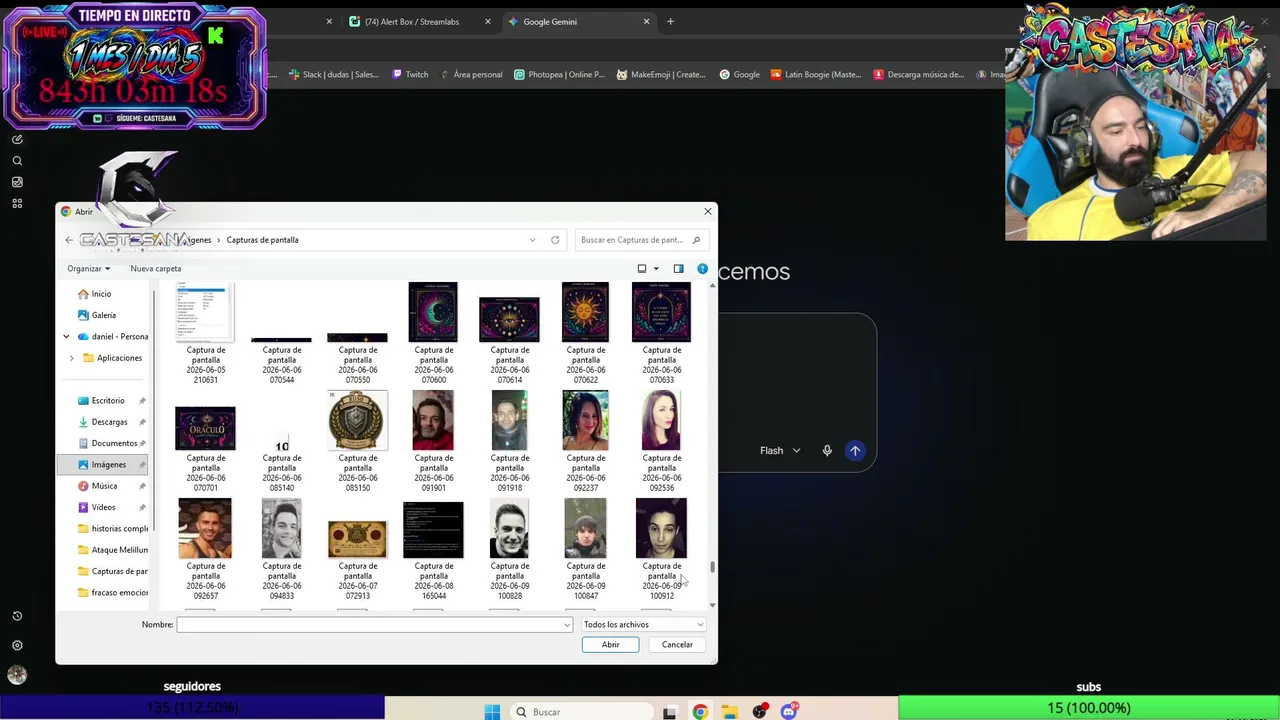
Task: Select the Oráculo screenshot 2026-06-06 070701
Action: click(205, 428)
